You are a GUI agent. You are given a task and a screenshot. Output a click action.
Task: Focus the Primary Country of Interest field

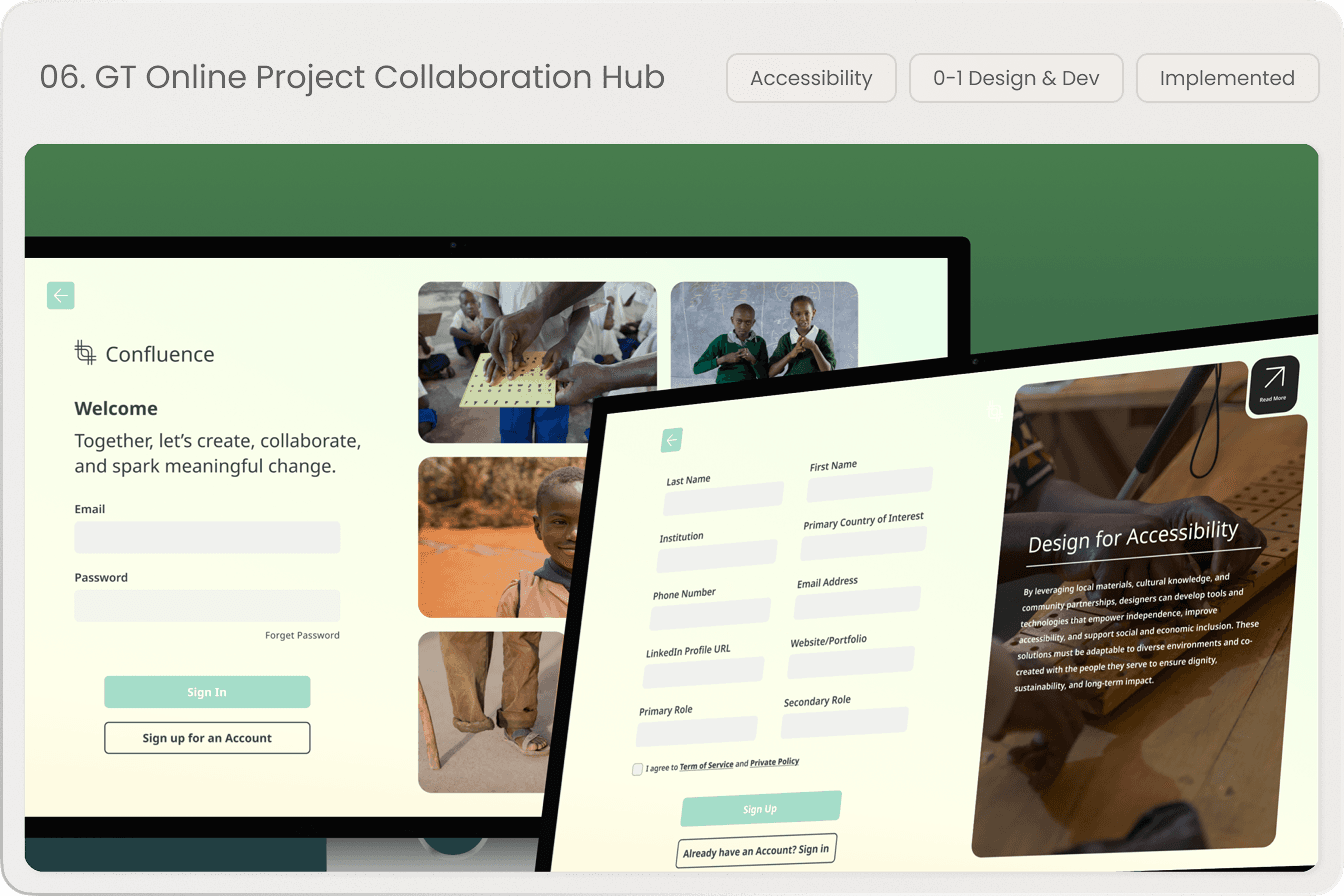[x=863, y=543]
